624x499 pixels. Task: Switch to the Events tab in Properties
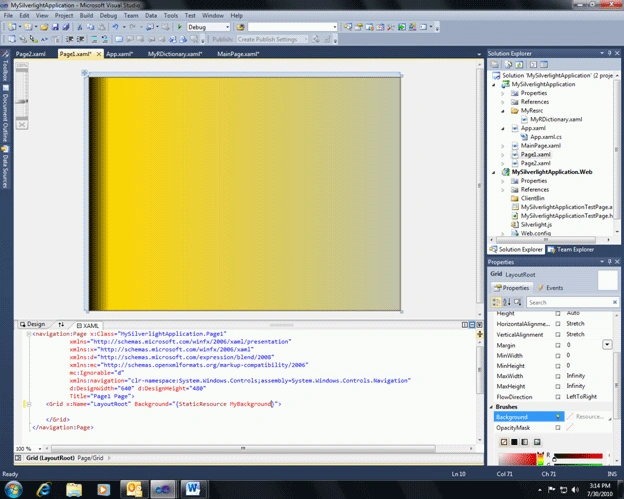tap(551, 288)
